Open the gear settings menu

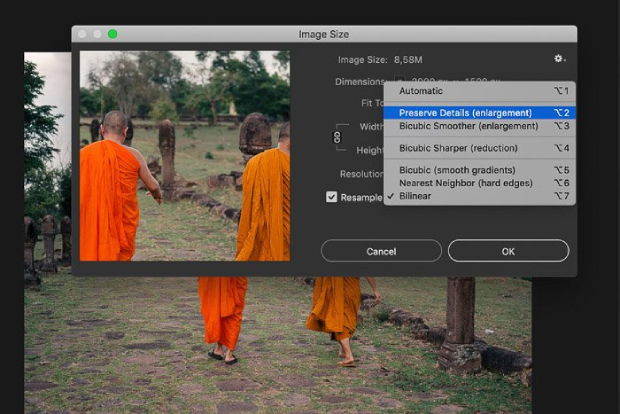point(559,60)
